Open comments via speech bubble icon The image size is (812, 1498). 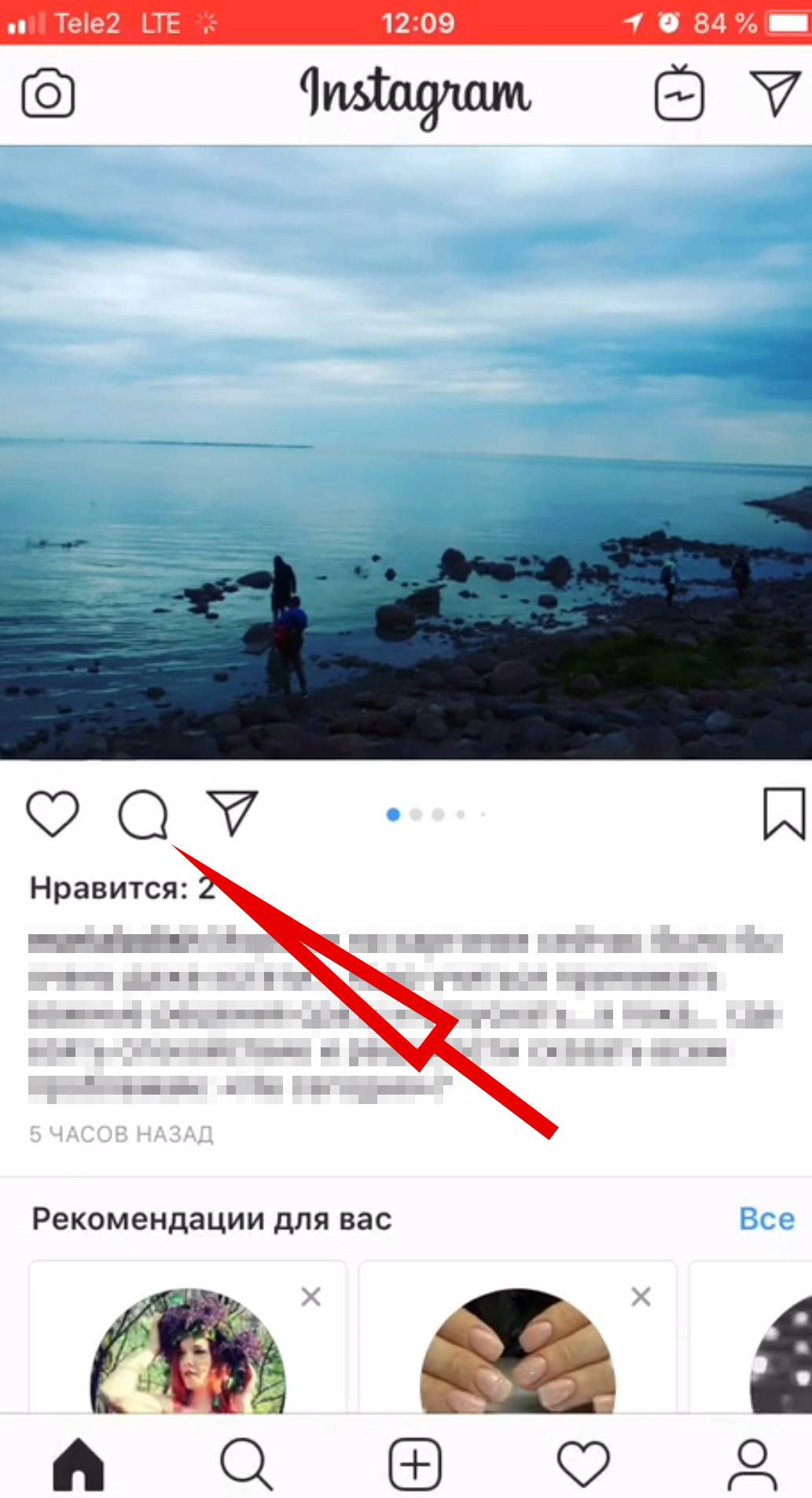click(x=143, y=815)
